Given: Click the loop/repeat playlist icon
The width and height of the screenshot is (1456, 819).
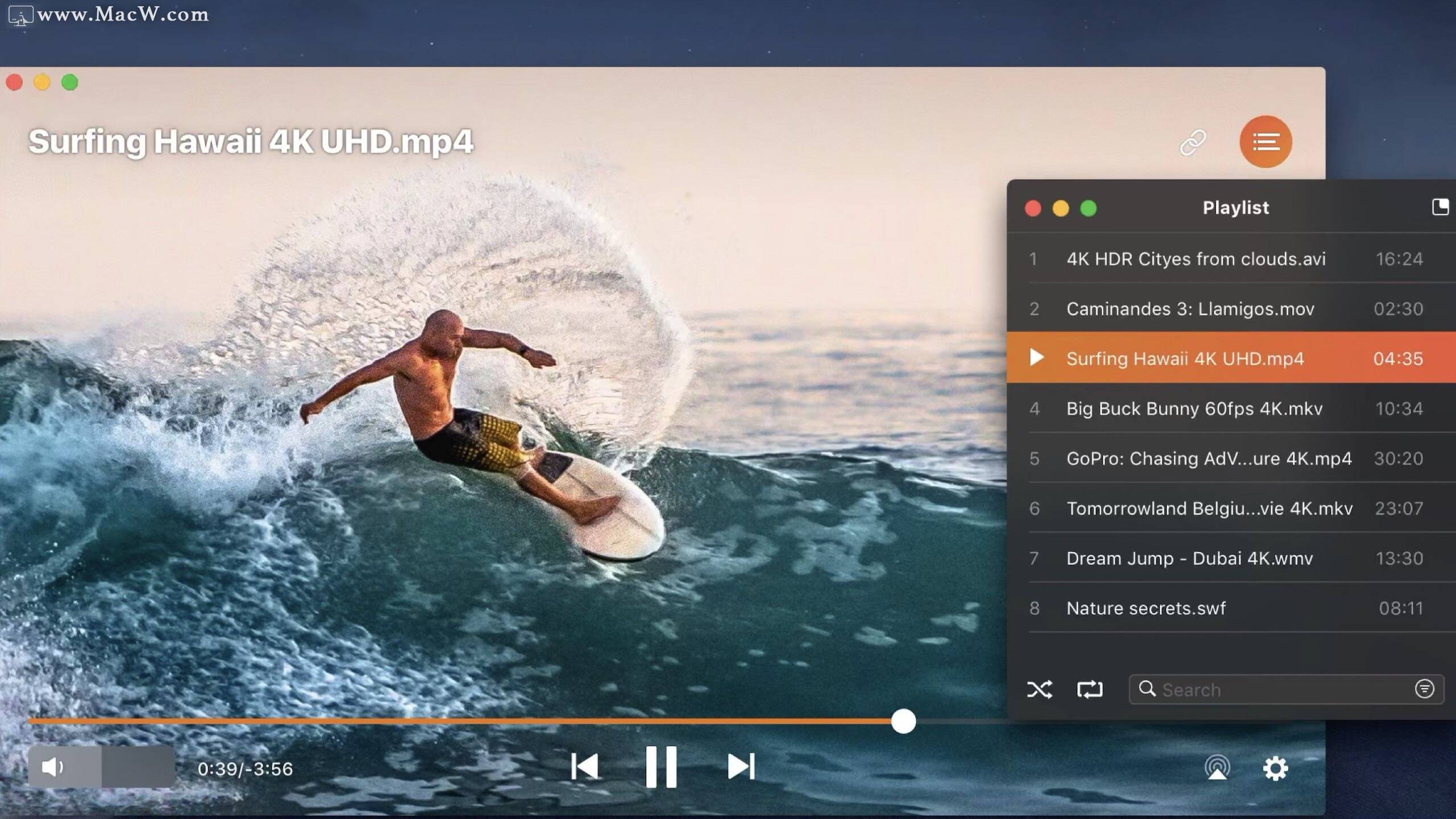Looking at the screenshot, I should coord(1089,689).
